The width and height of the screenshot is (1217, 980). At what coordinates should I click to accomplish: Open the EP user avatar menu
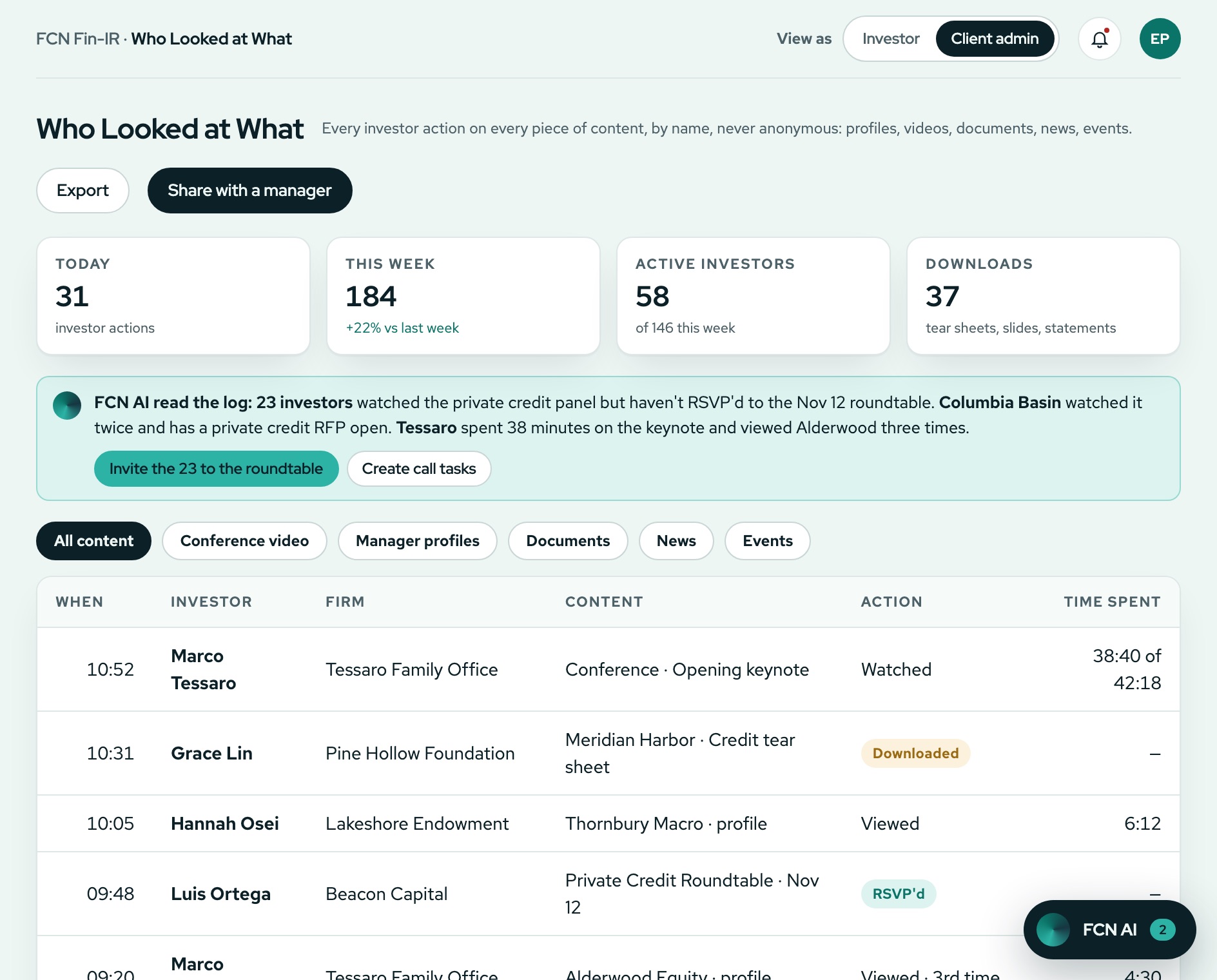tap(1160, 39)
